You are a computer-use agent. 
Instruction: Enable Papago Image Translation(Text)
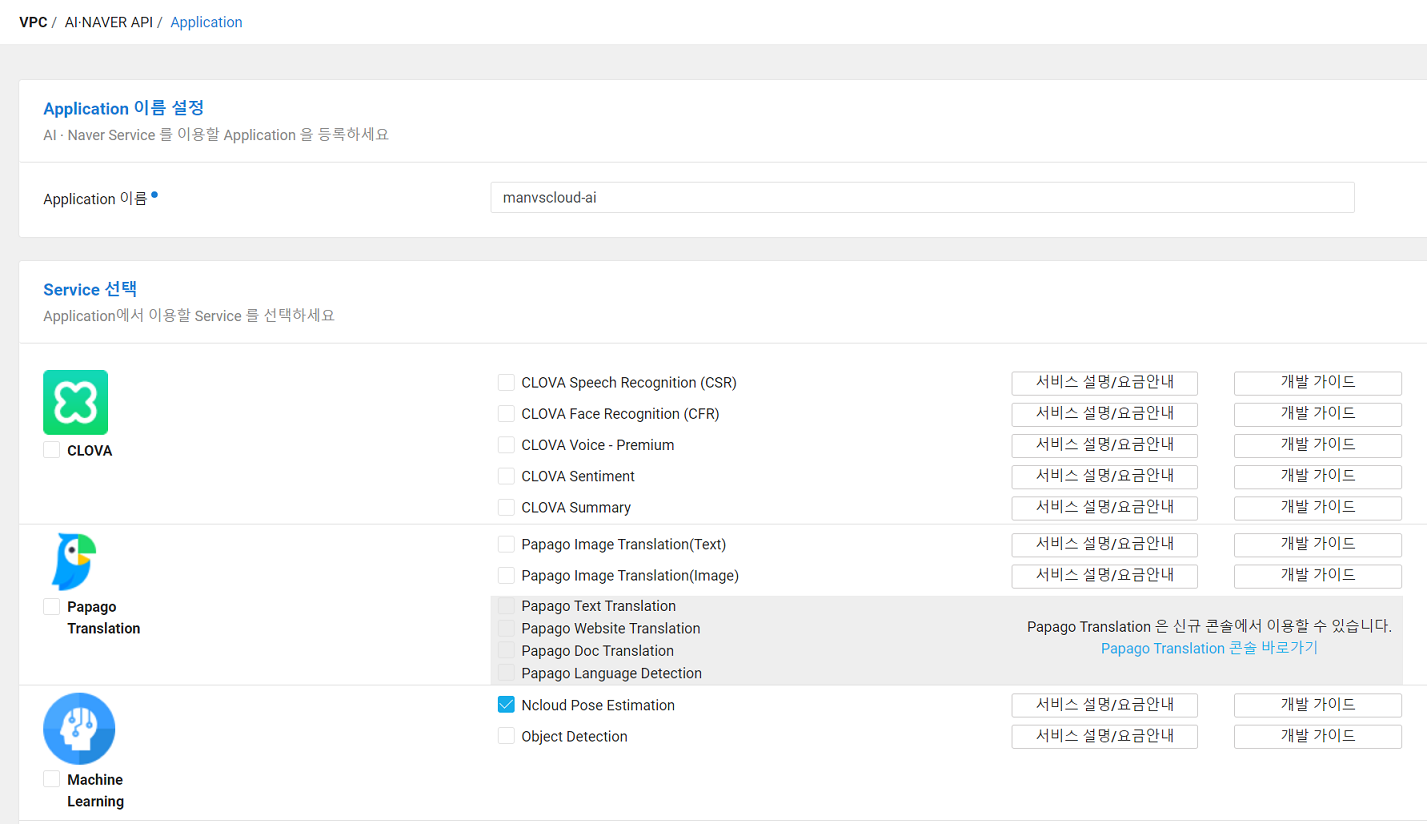506,544
